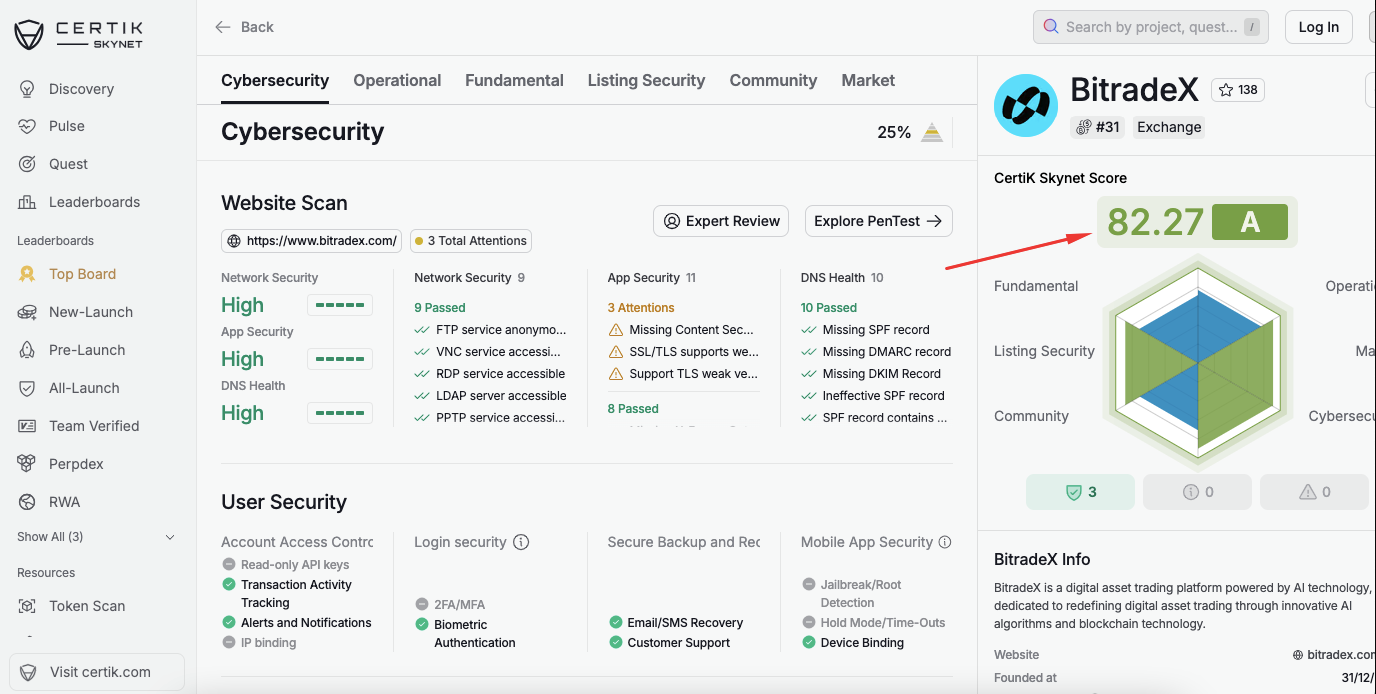Switch to the Operational tab

coord(397,80)
